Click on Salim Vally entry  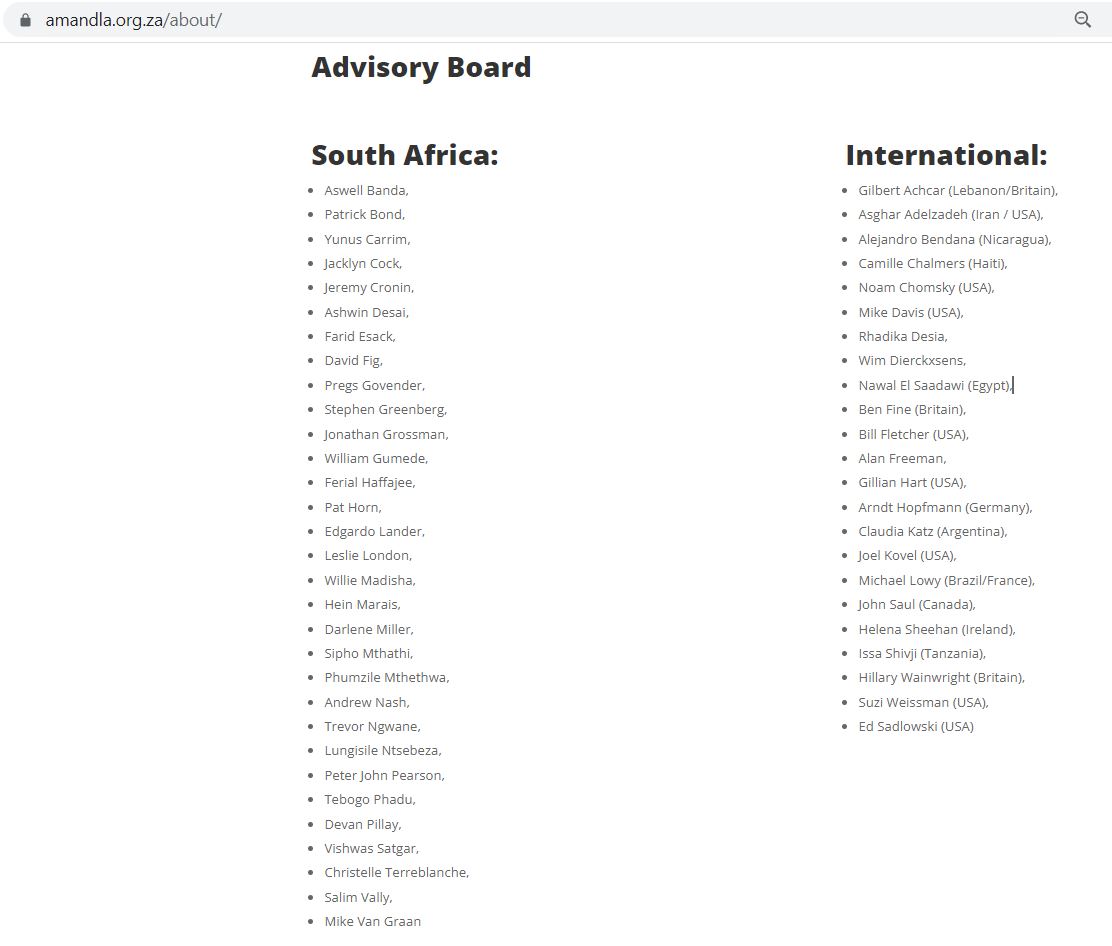(358, 897)
